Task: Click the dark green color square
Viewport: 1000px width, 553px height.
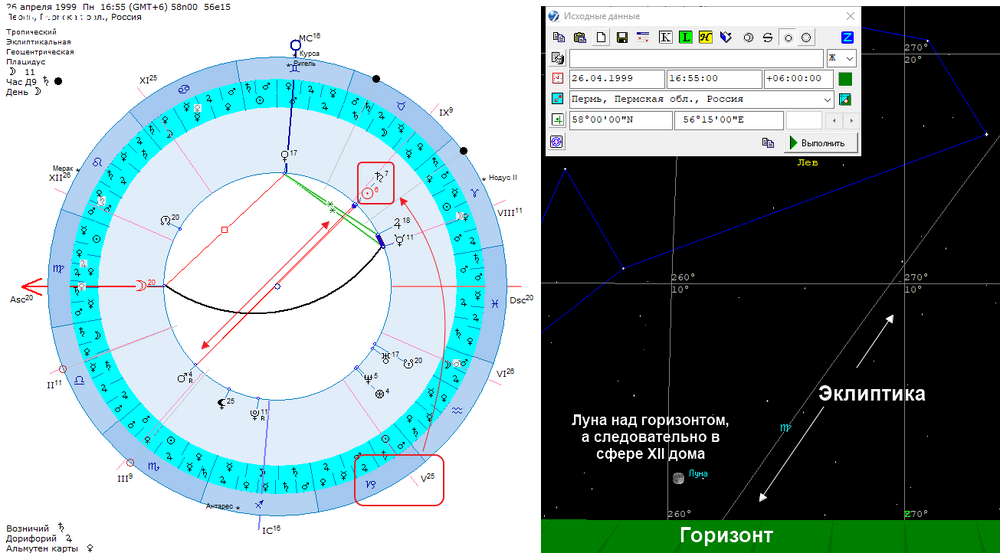Action: point(846,79)
